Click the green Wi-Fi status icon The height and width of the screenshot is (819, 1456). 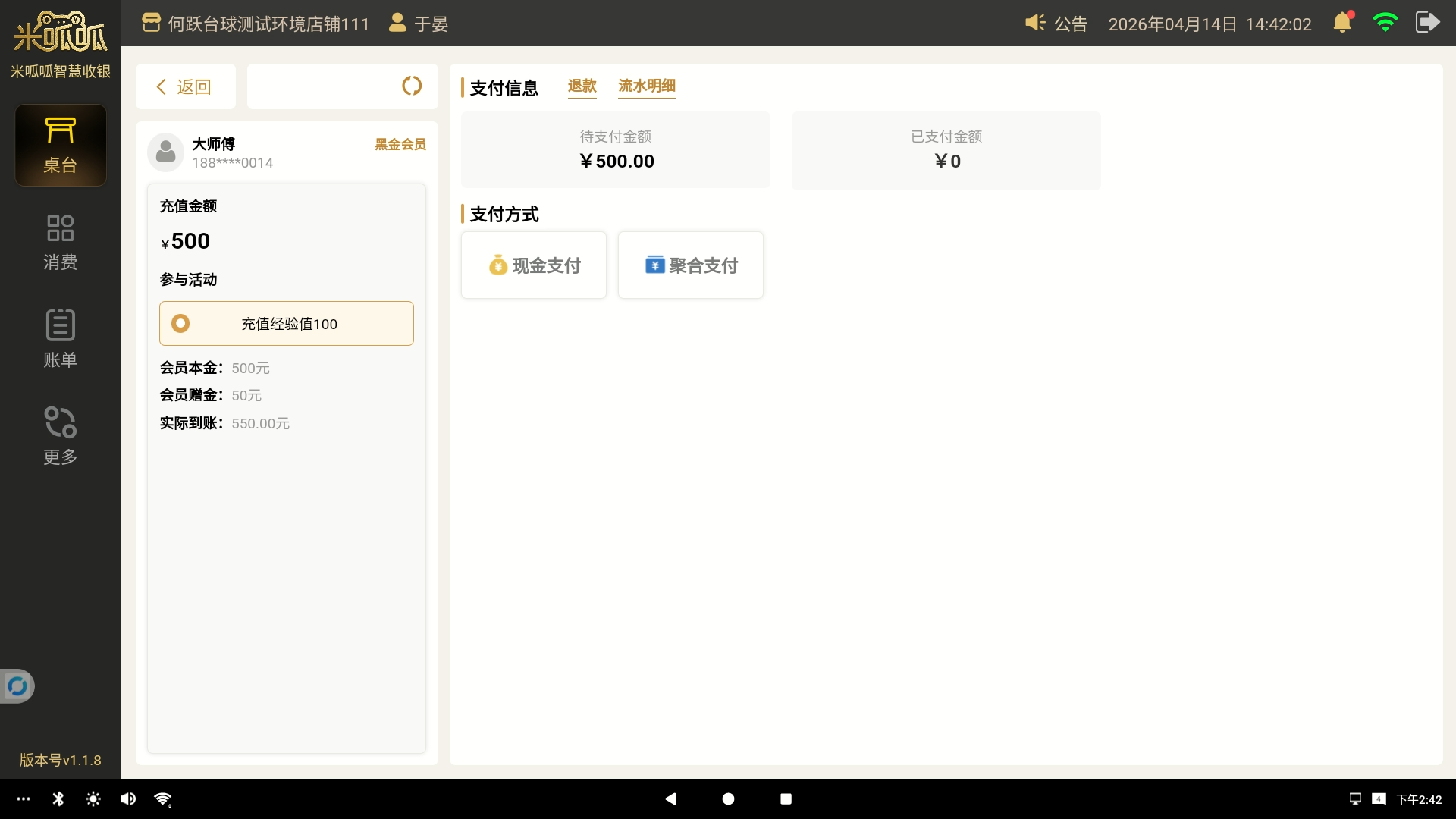pos(1385,23)
